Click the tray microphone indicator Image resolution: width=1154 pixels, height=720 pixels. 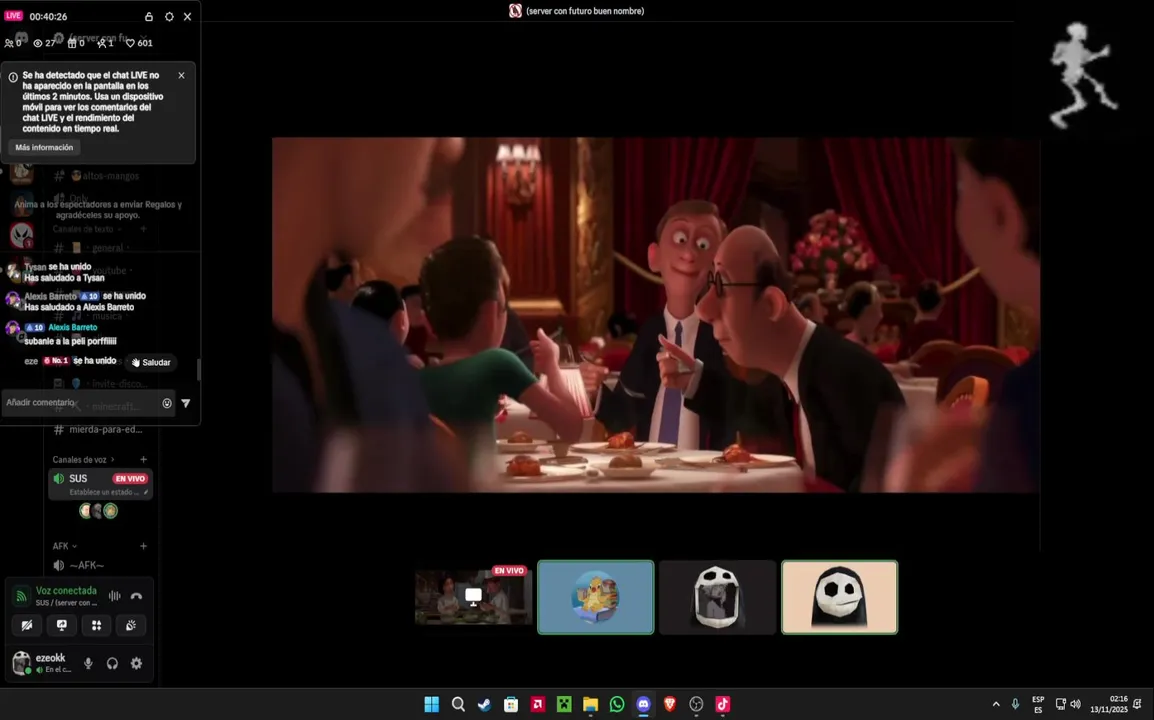(x=1016, y=705)
